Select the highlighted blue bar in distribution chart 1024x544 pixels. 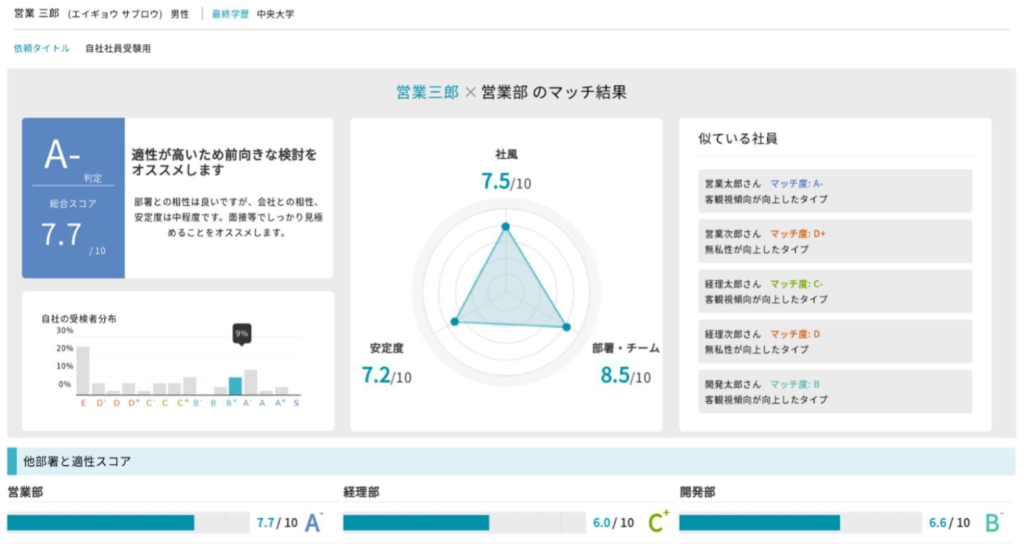click(x=235, y=386)
